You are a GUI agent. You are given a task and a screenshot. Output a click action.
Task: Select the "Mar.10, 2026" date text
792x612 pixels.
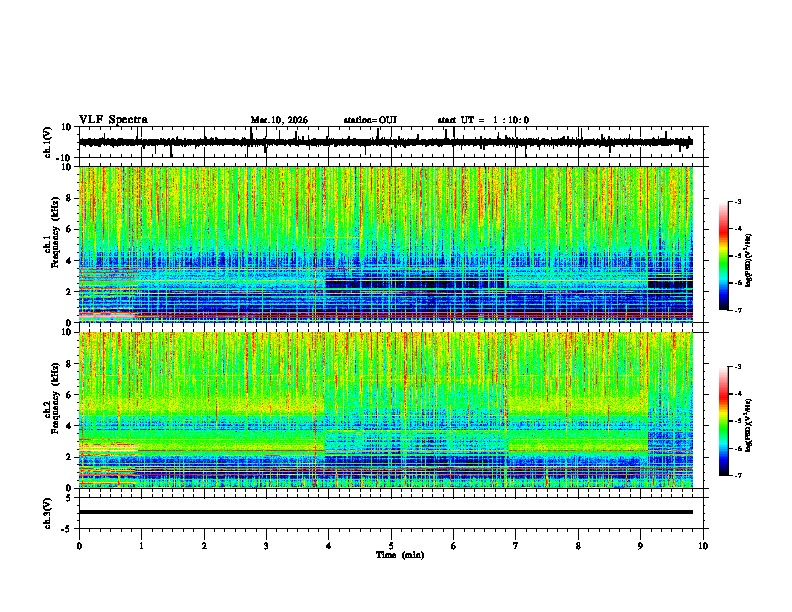[279, 120]
